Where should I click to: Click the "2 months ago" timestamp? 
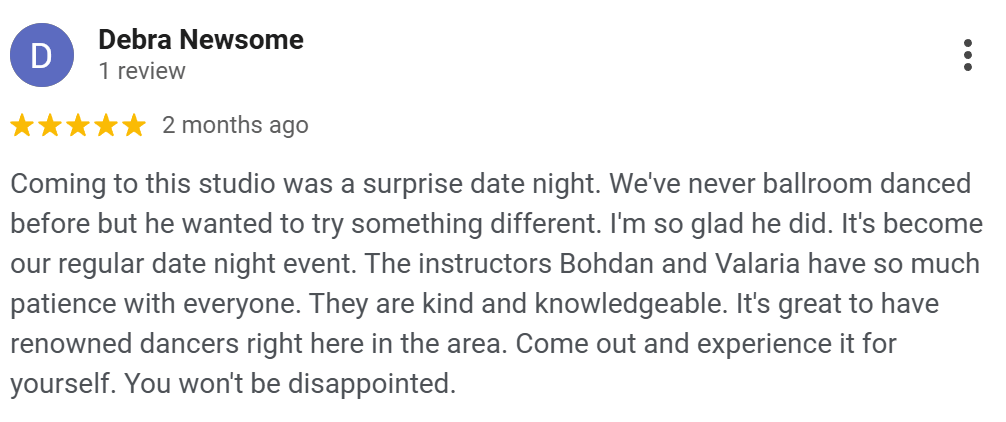[x=235, y=125]
